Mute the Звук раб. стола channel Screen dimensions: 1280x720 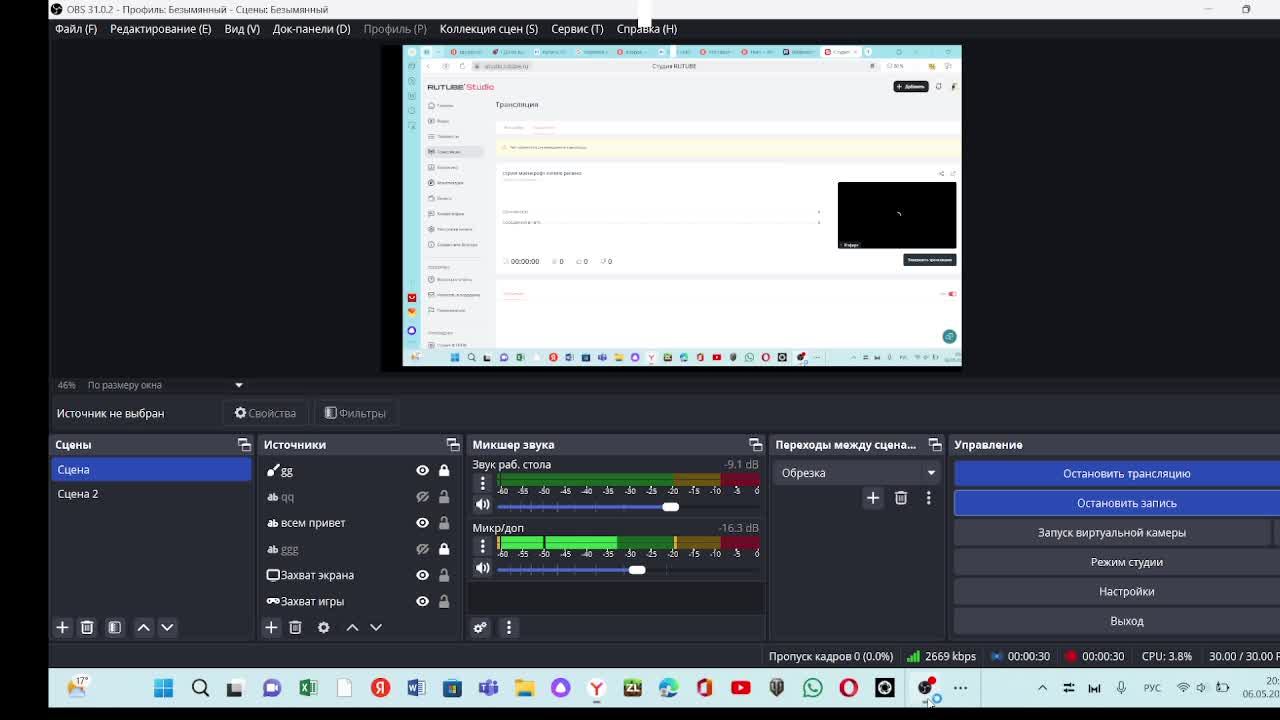click(x=482, y=506)
